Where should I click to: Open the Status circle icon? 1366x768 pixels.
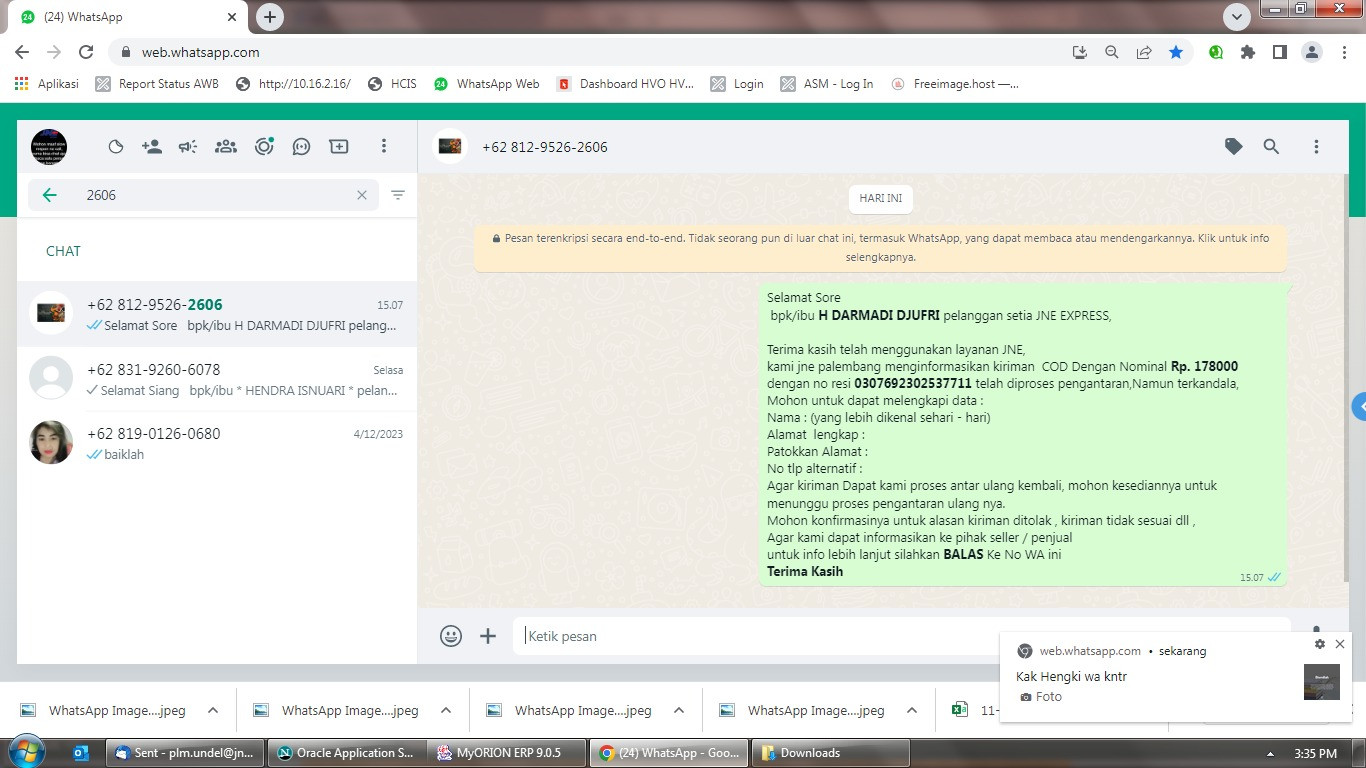point(264,147)
